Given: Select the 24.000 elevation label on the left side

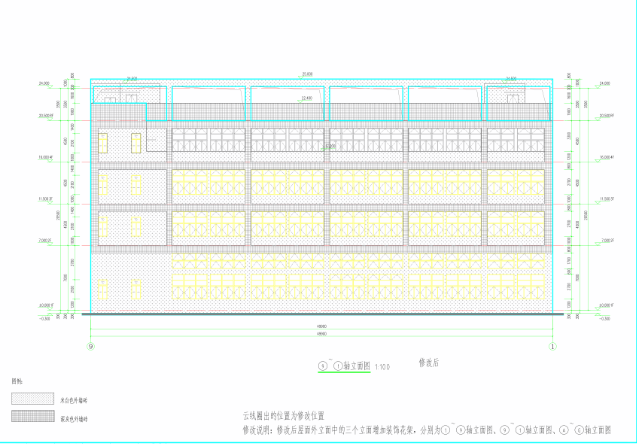Looking at the screenshot, I should pyautogui.click(x=44, y=83).
